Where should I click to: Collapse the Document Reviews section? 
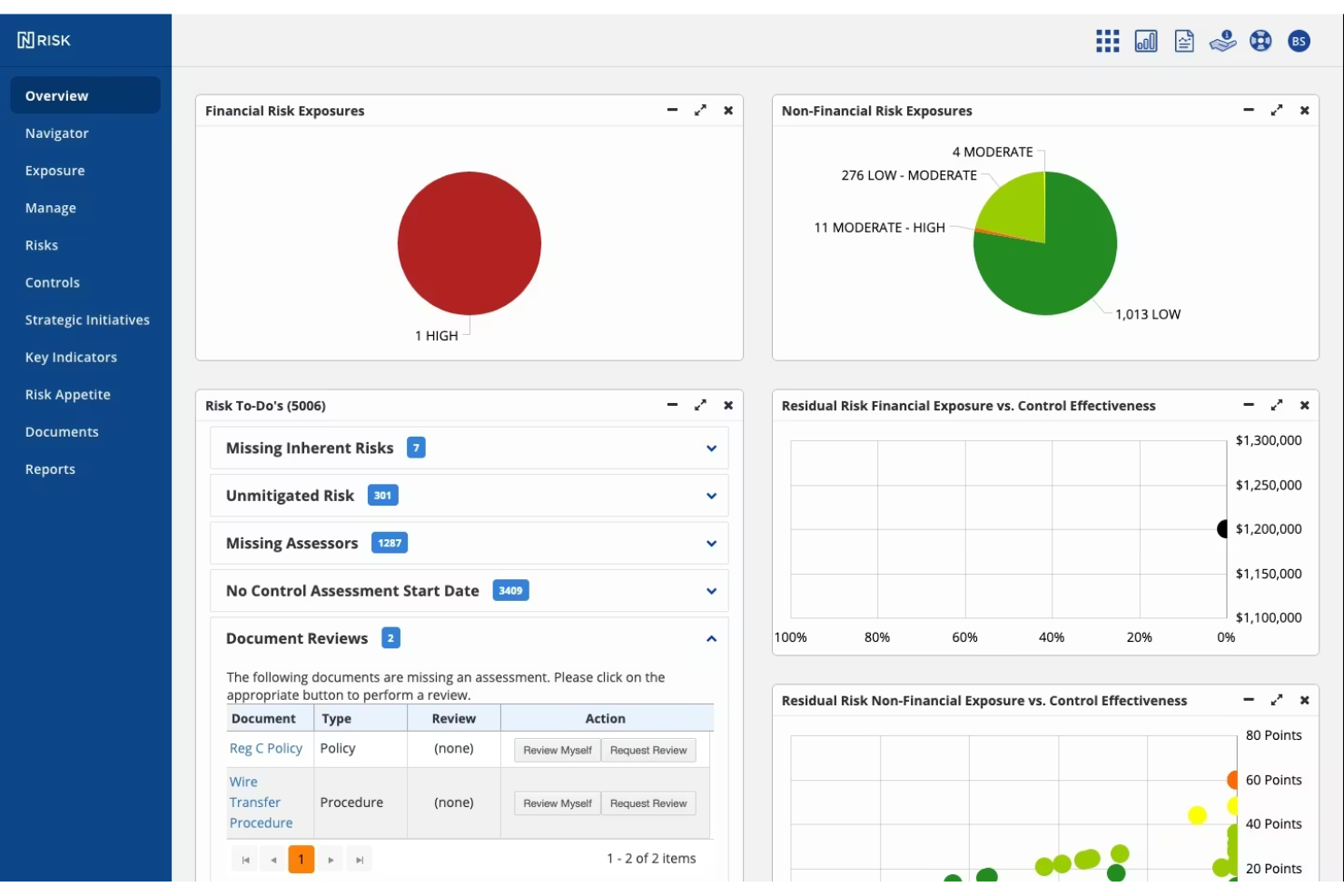coord(711,638)
